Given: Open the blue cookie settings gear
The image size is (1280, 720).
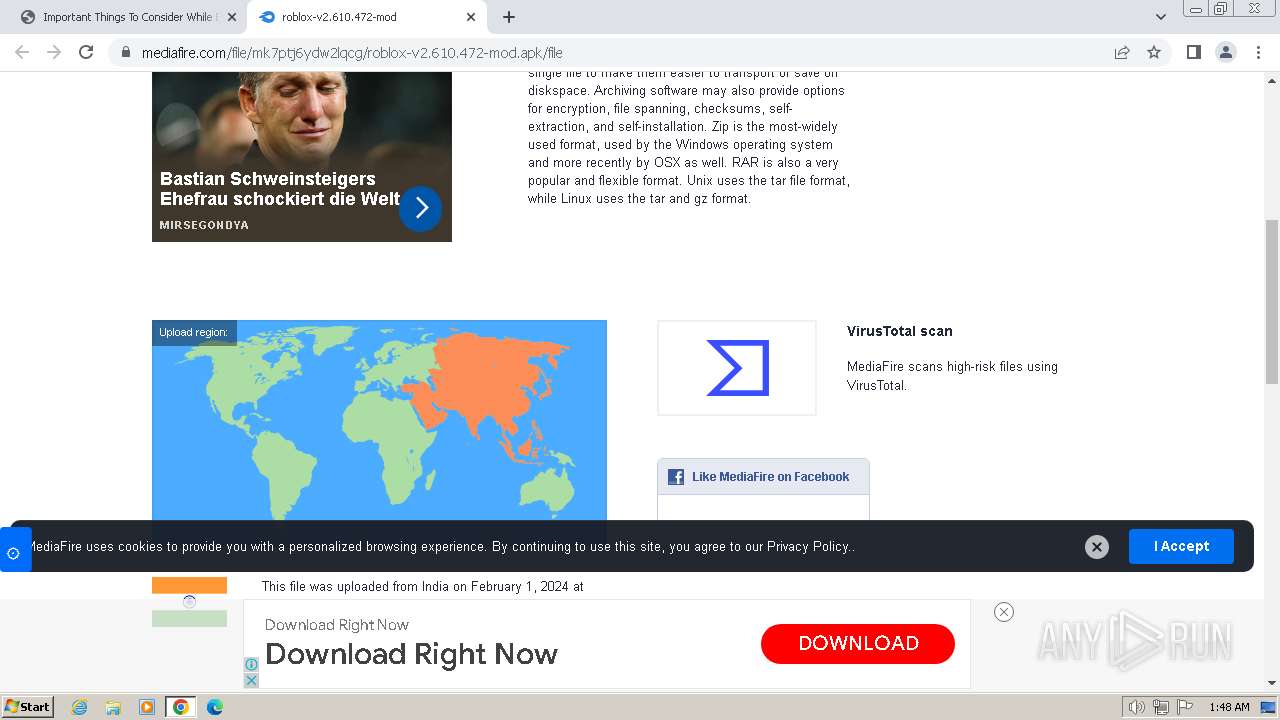Looking at the screenshot, I should [14, 551].
